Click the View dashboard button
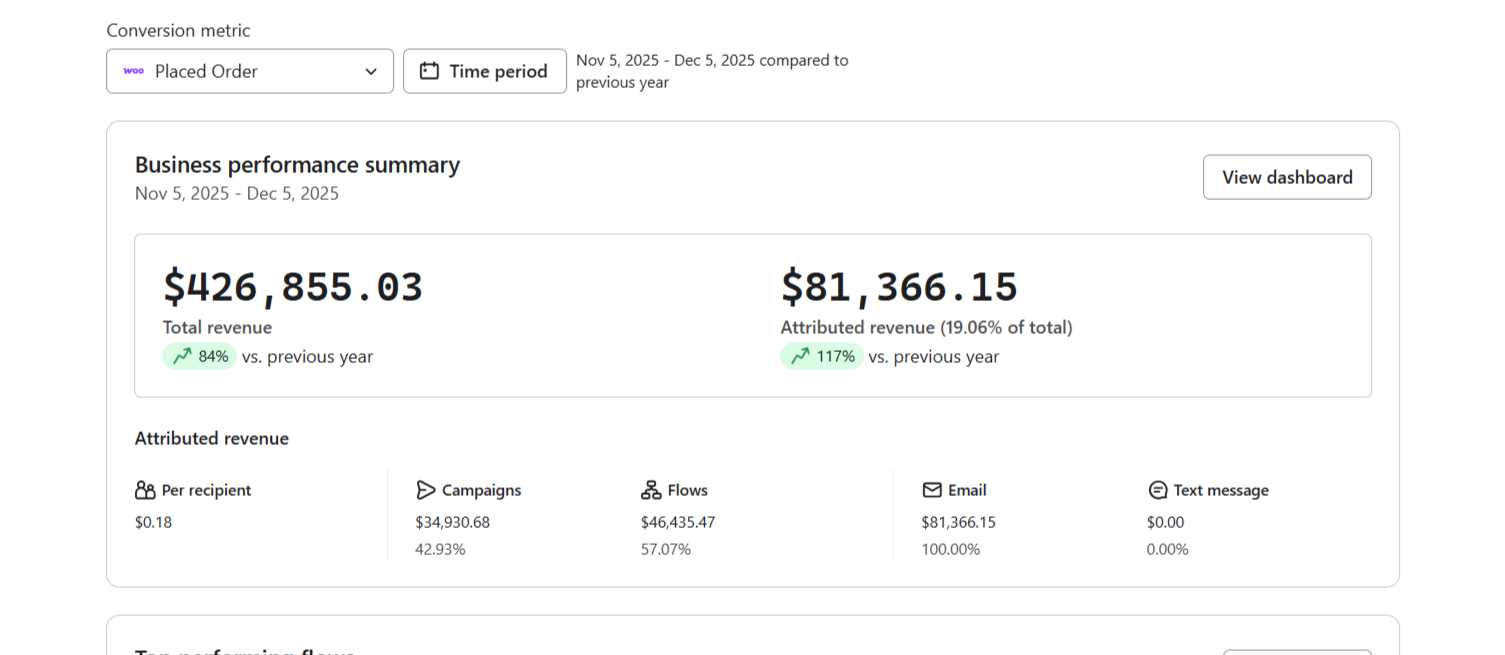Screen dimensions: 1505x655 (1287, 177)
